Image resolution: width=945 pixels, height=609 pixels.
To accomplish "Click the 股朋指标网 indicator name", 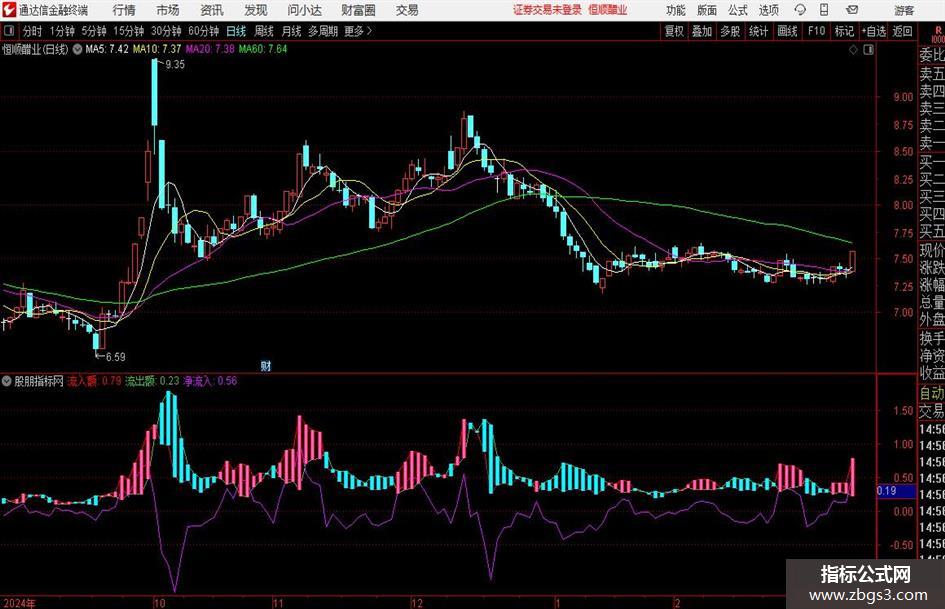I will pyautogui.click(x=39, y=381).
